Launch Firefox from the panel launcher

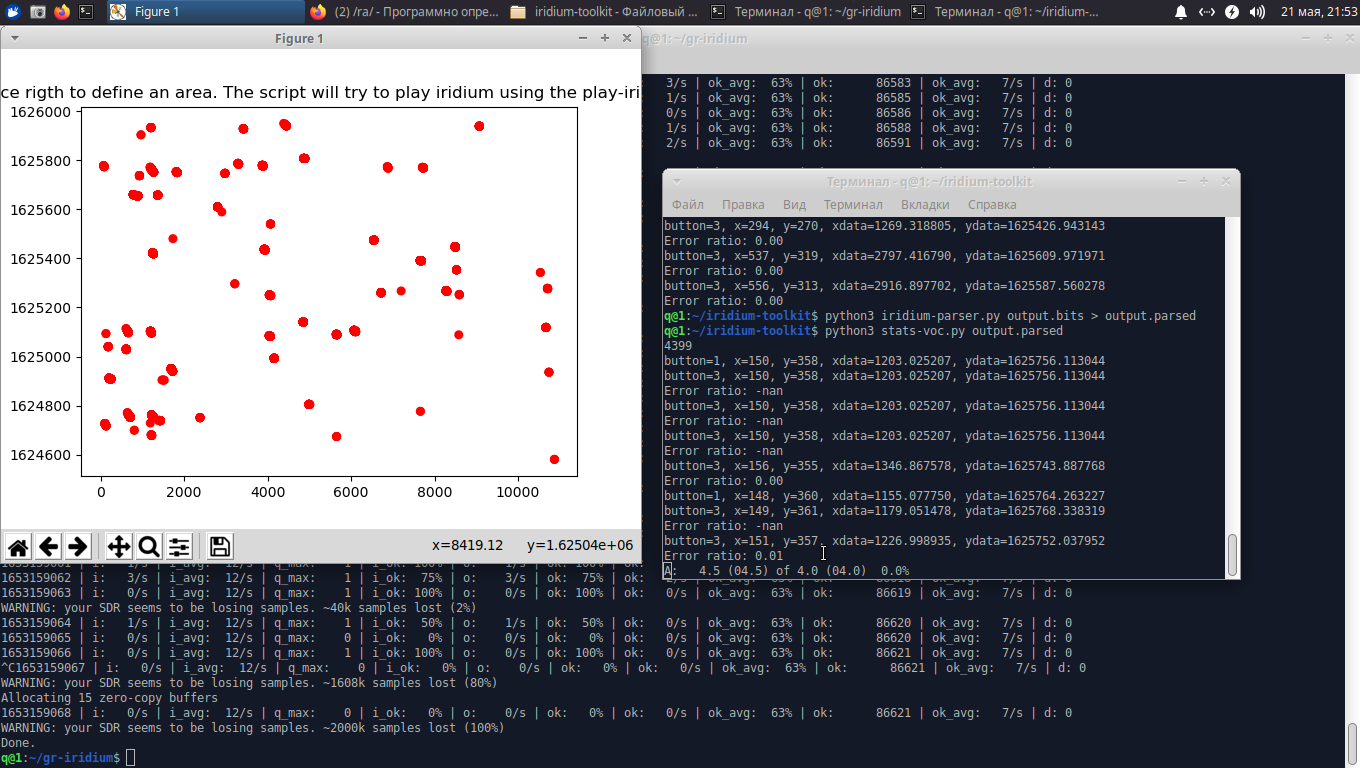62,12
